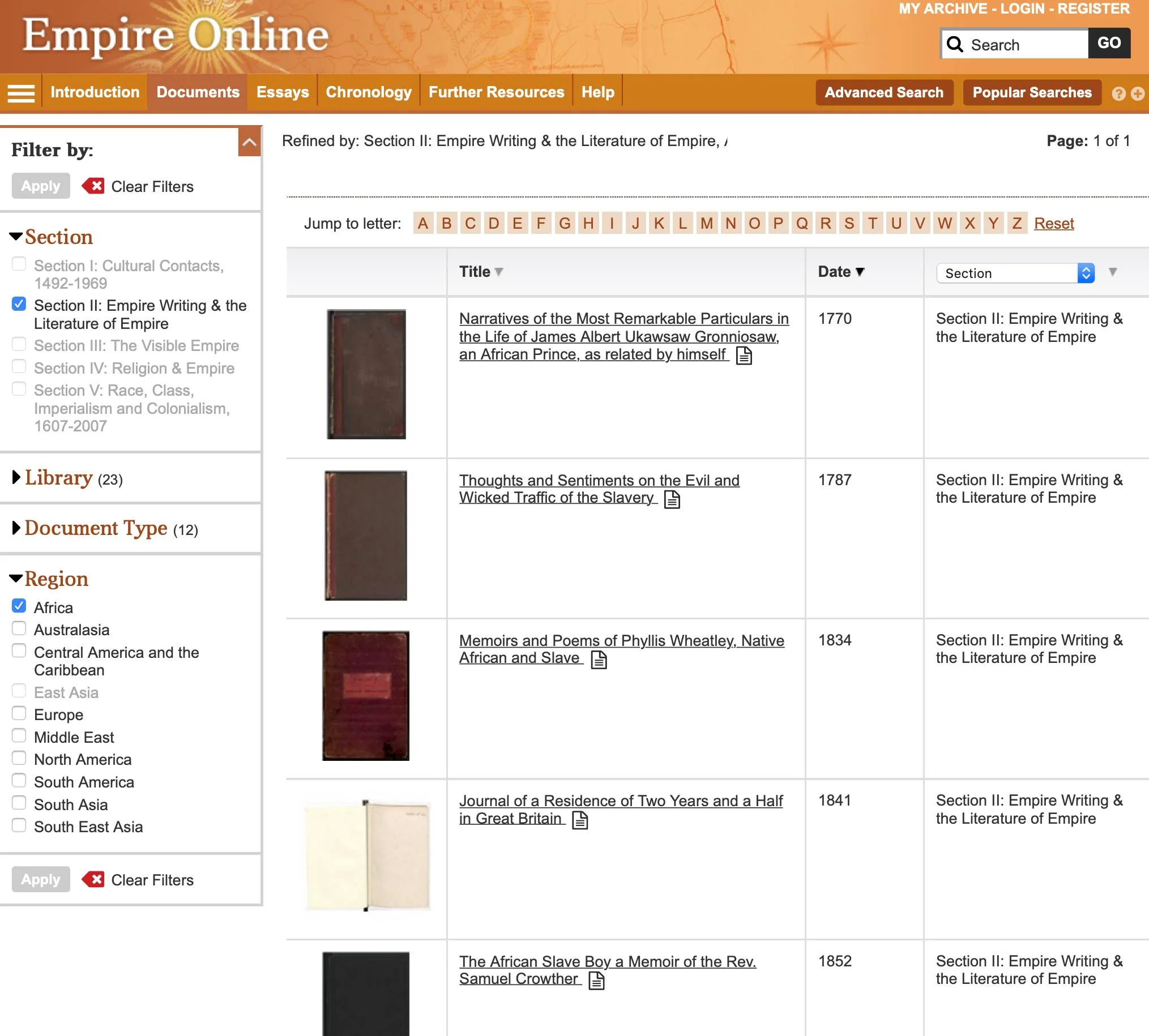
Task: Click the Advanced Search button
Action: point(883,92)
